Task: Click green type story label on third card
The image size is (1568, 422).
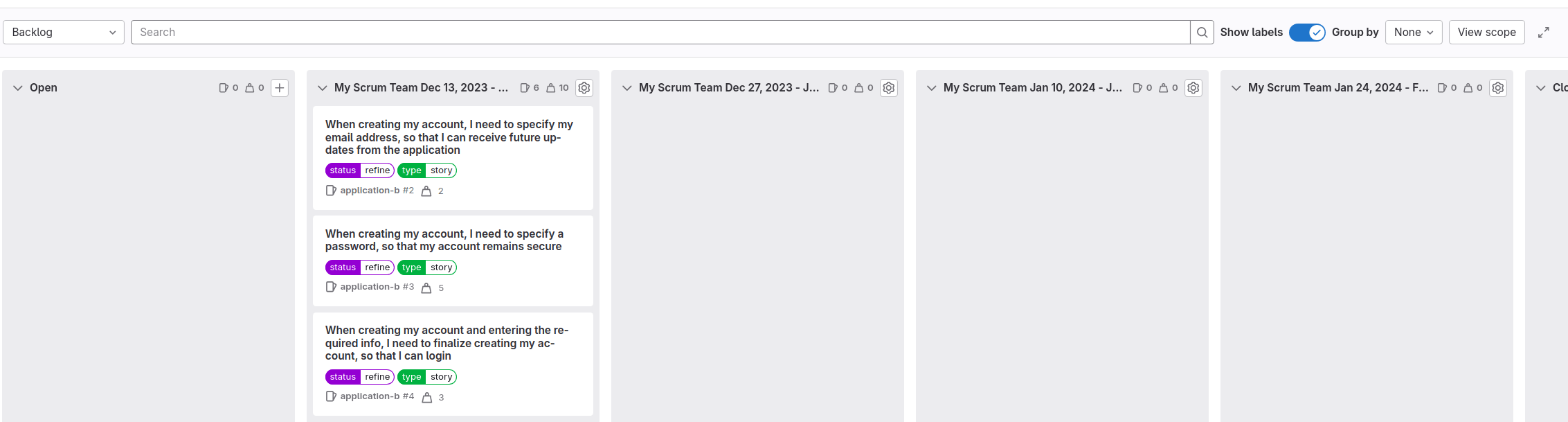Action: click(x=426, y=377)
